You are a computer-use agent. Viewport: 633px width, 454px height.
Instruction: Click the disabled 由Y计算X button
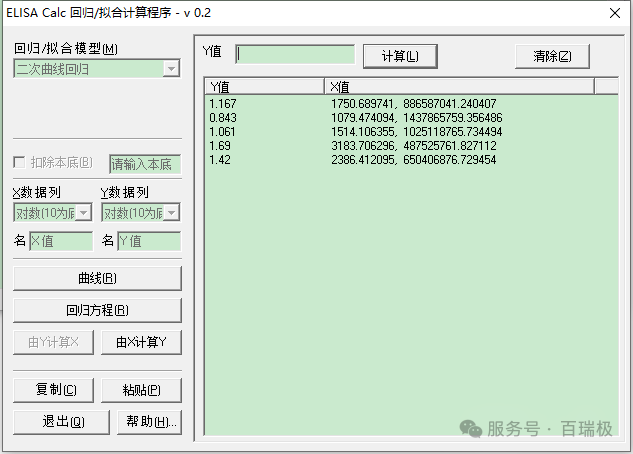53,342
